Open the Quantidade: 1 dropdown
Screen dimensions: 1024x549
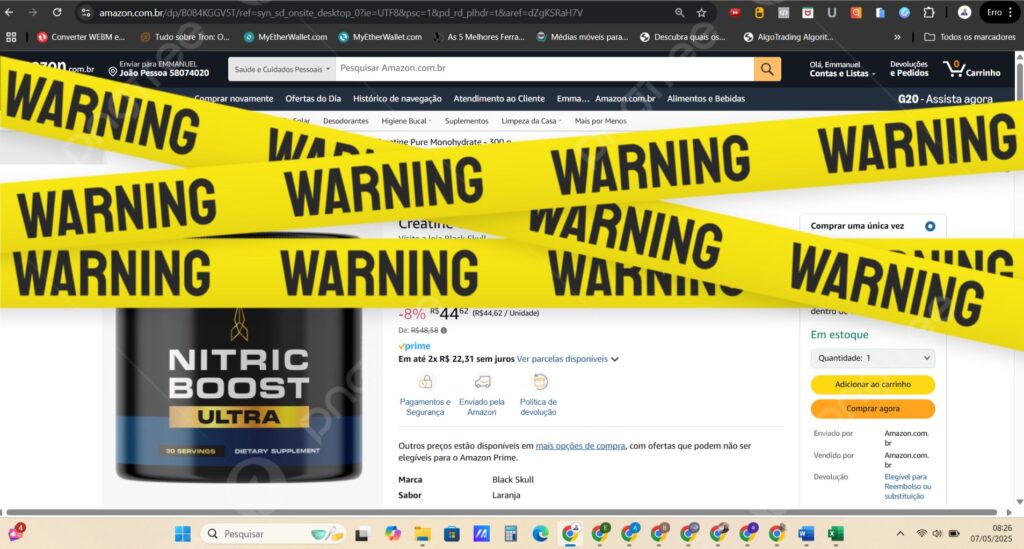tap(872, 358)
